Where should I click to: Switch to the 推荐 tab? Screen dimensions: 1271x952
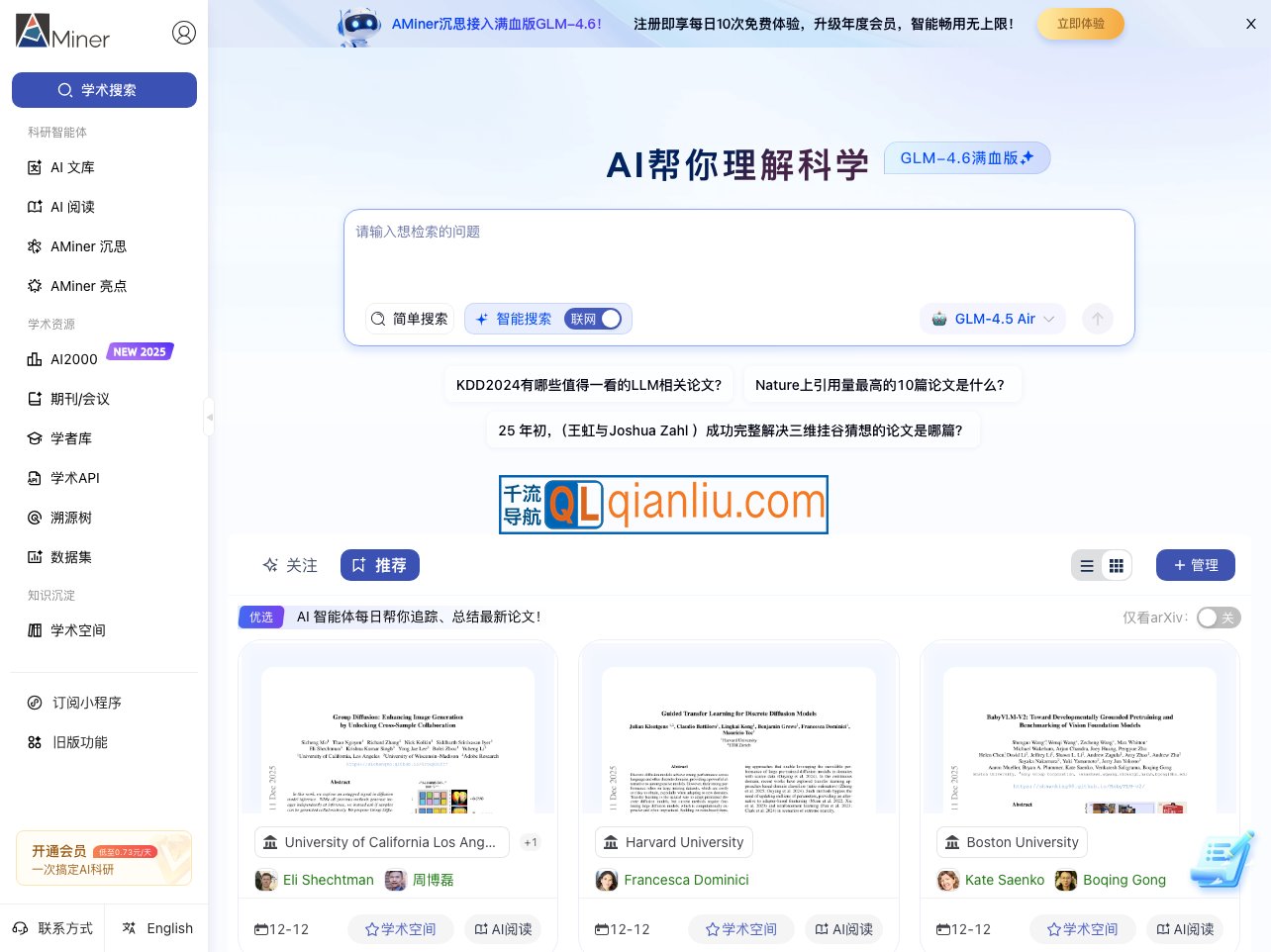coord(380,565)
